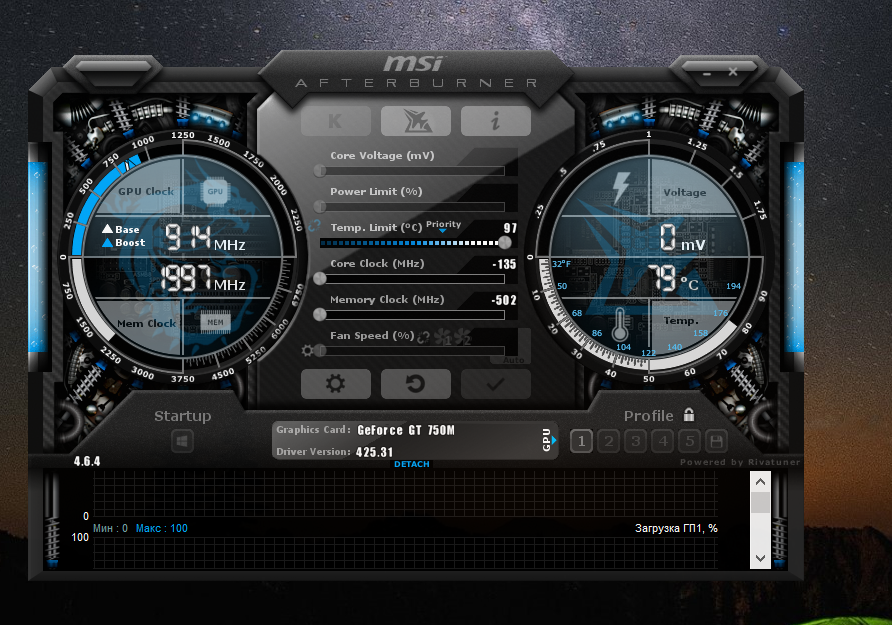
Task: Click the Temp. Limit value 97
Action: tap(510, 228)
